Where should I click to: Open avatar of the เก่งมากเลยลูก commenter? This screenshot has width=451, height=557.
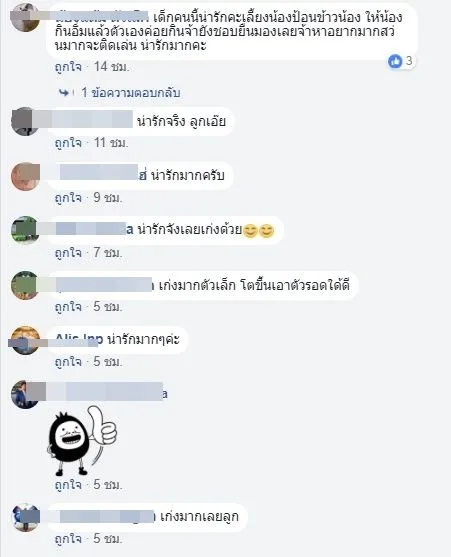tap(25, 517)
